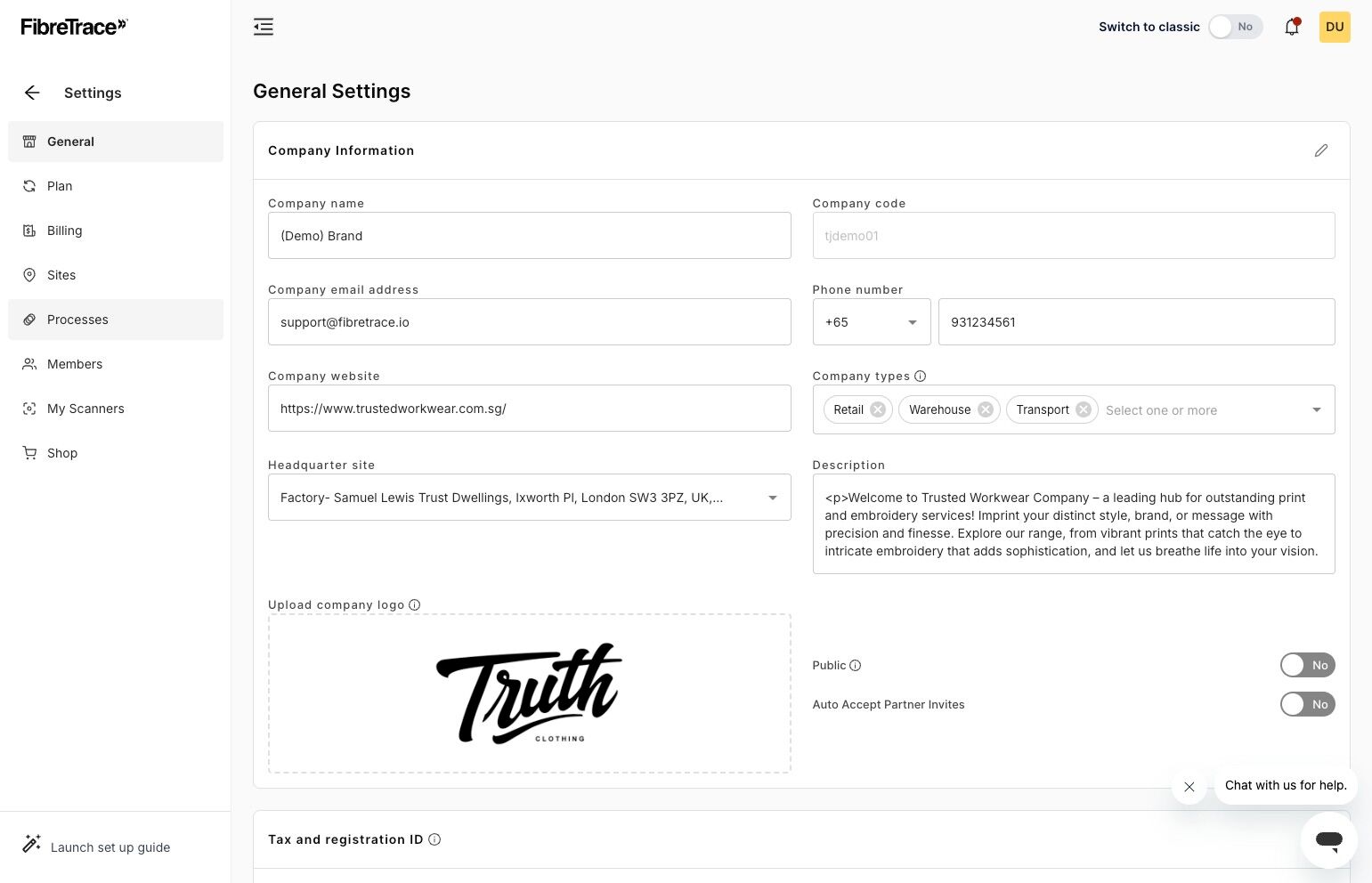
Task: Open the notifications bell
Action: (x=1292, y=27)
